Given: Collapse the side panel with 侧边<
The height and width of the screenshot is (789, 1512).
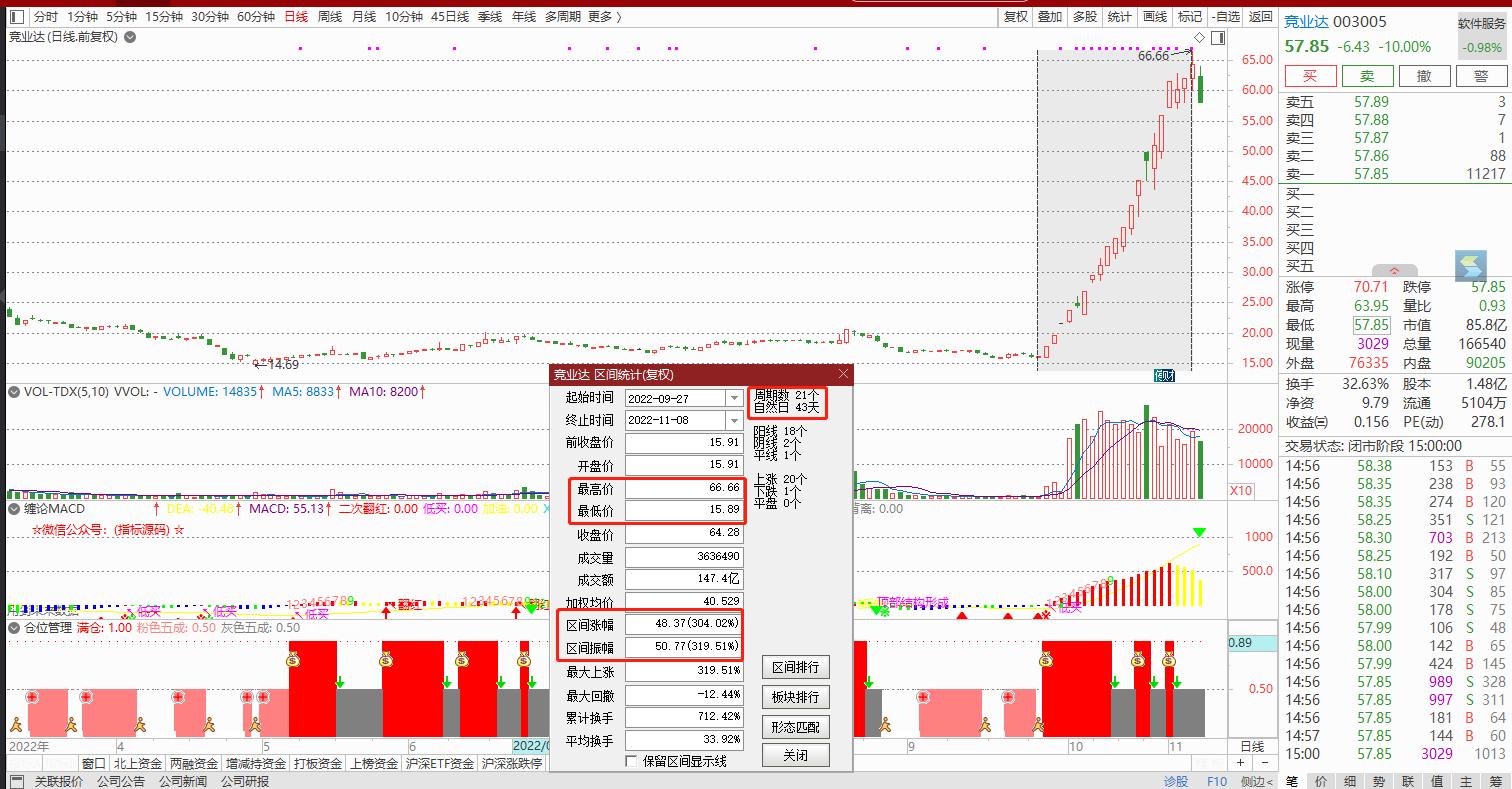Looking at the screenshot, I should (x=1255, y=781).
